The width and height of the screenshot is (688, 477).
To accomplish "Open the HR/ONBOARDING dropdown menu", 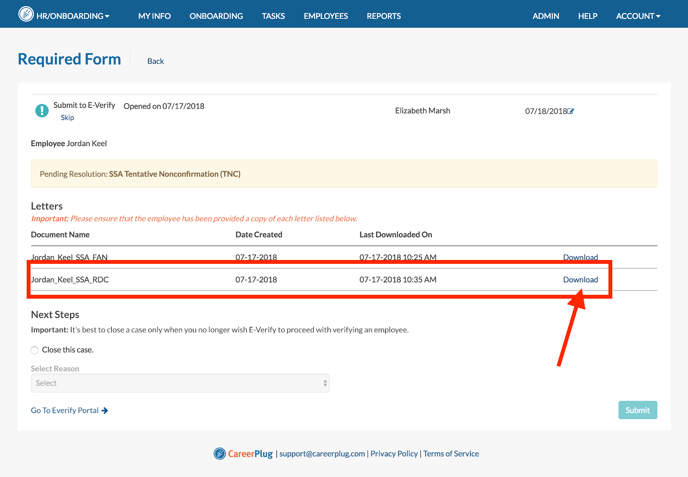I will [73, 16].
